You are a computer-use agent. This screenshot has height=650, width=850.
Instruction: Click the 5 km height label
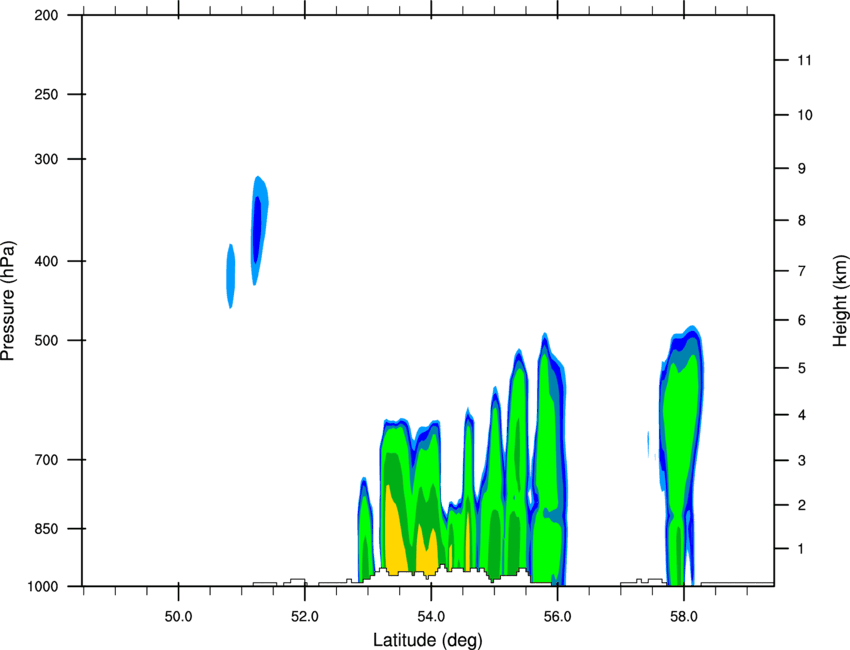pyautogui.click(x=802, y=369)
